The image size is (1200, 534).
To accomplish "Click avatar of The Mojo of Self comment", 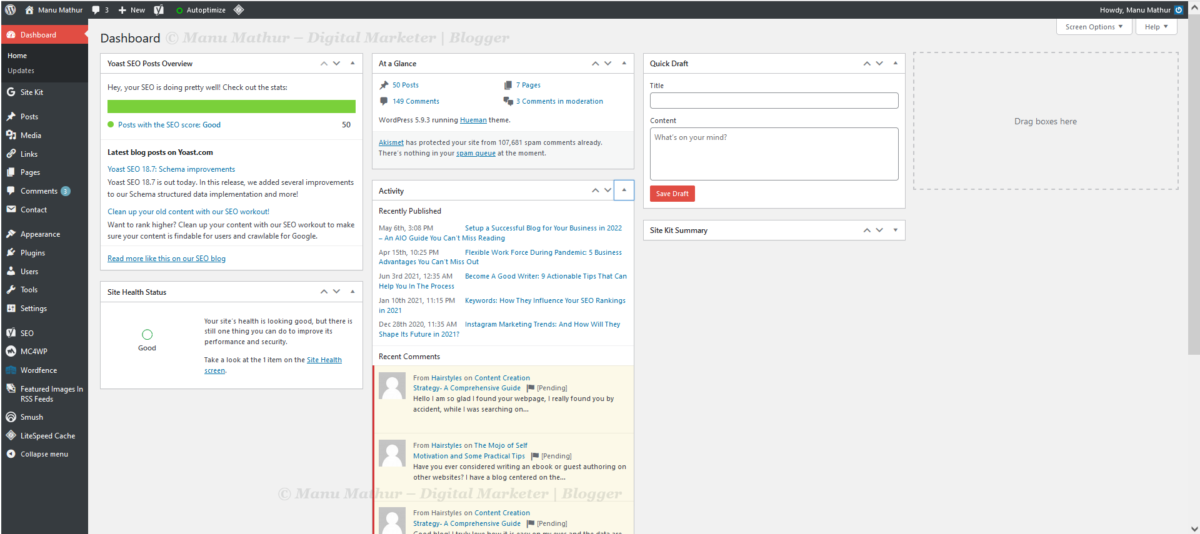I will [393, 452].
